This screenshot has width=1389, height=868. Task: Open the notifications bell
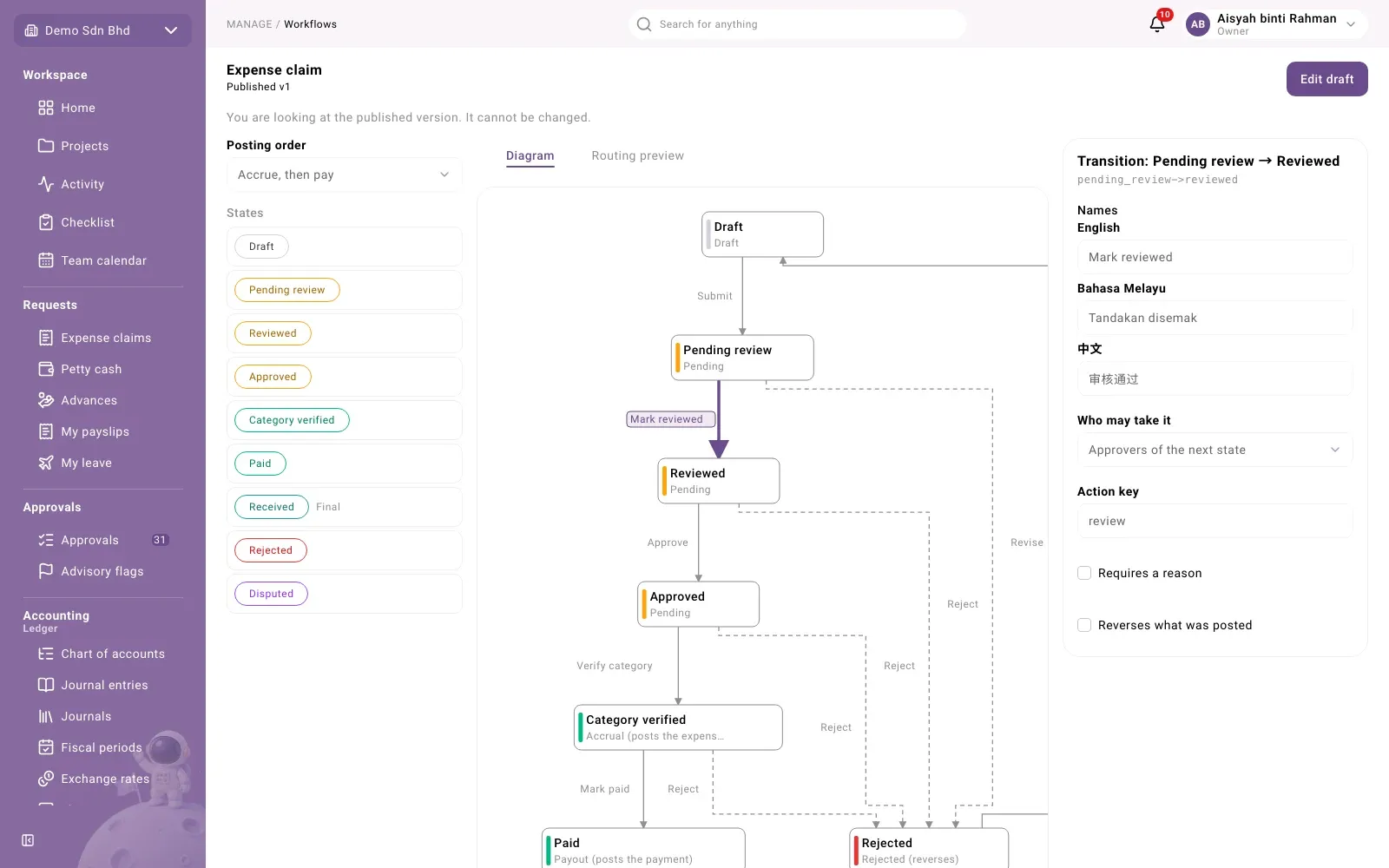tap(1156, 24)
